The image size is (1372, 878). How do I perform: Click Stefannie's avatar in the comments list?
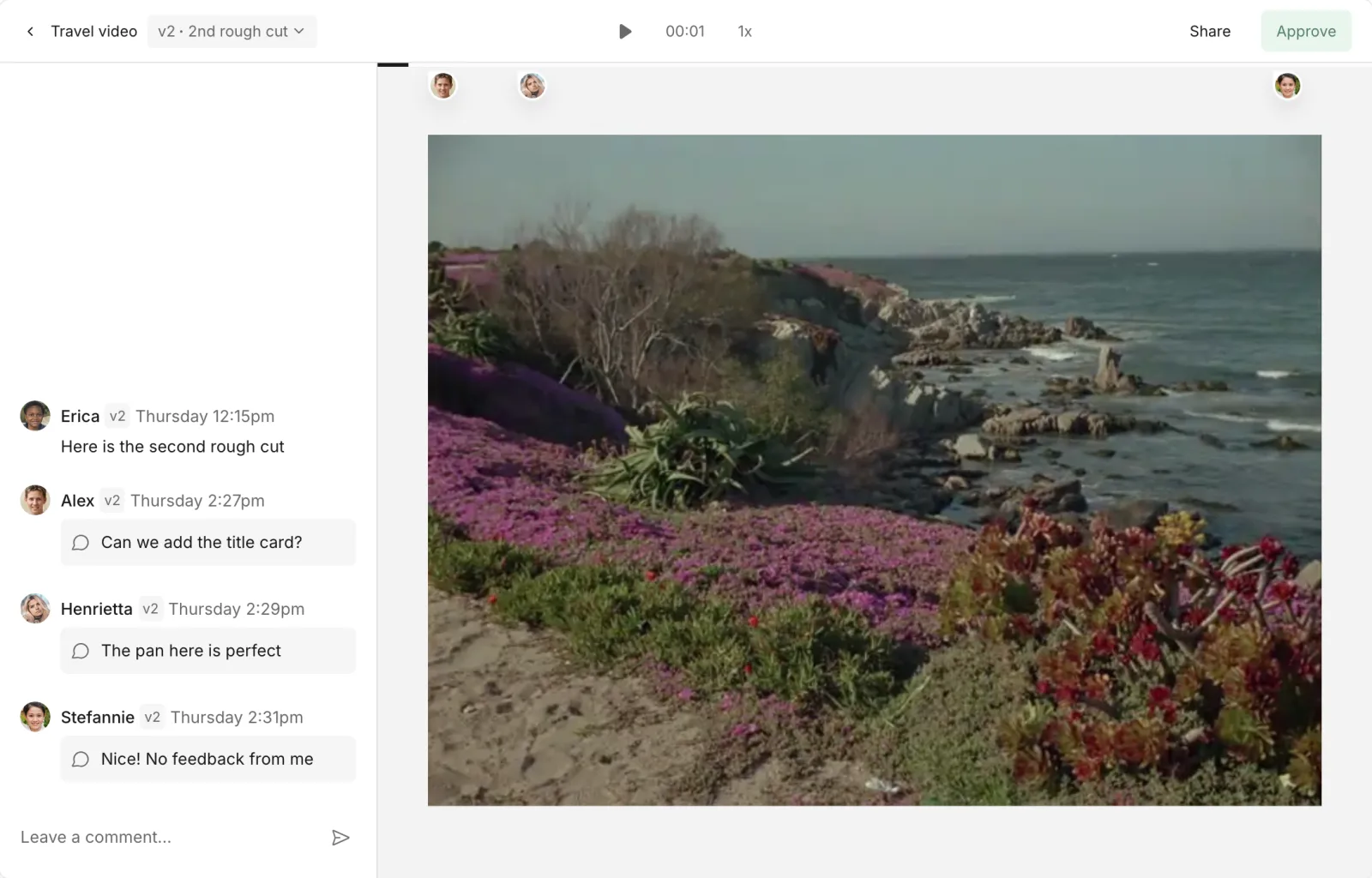35,717
